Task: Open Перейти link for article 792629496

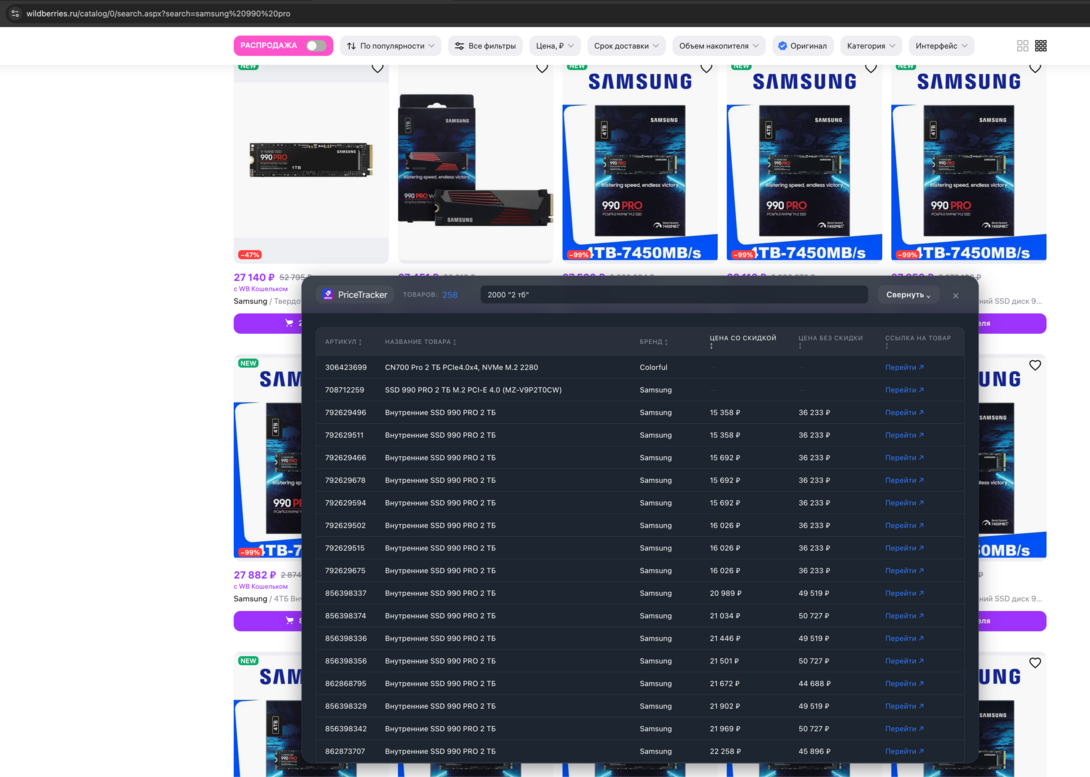Action: (x=904, y=413)
